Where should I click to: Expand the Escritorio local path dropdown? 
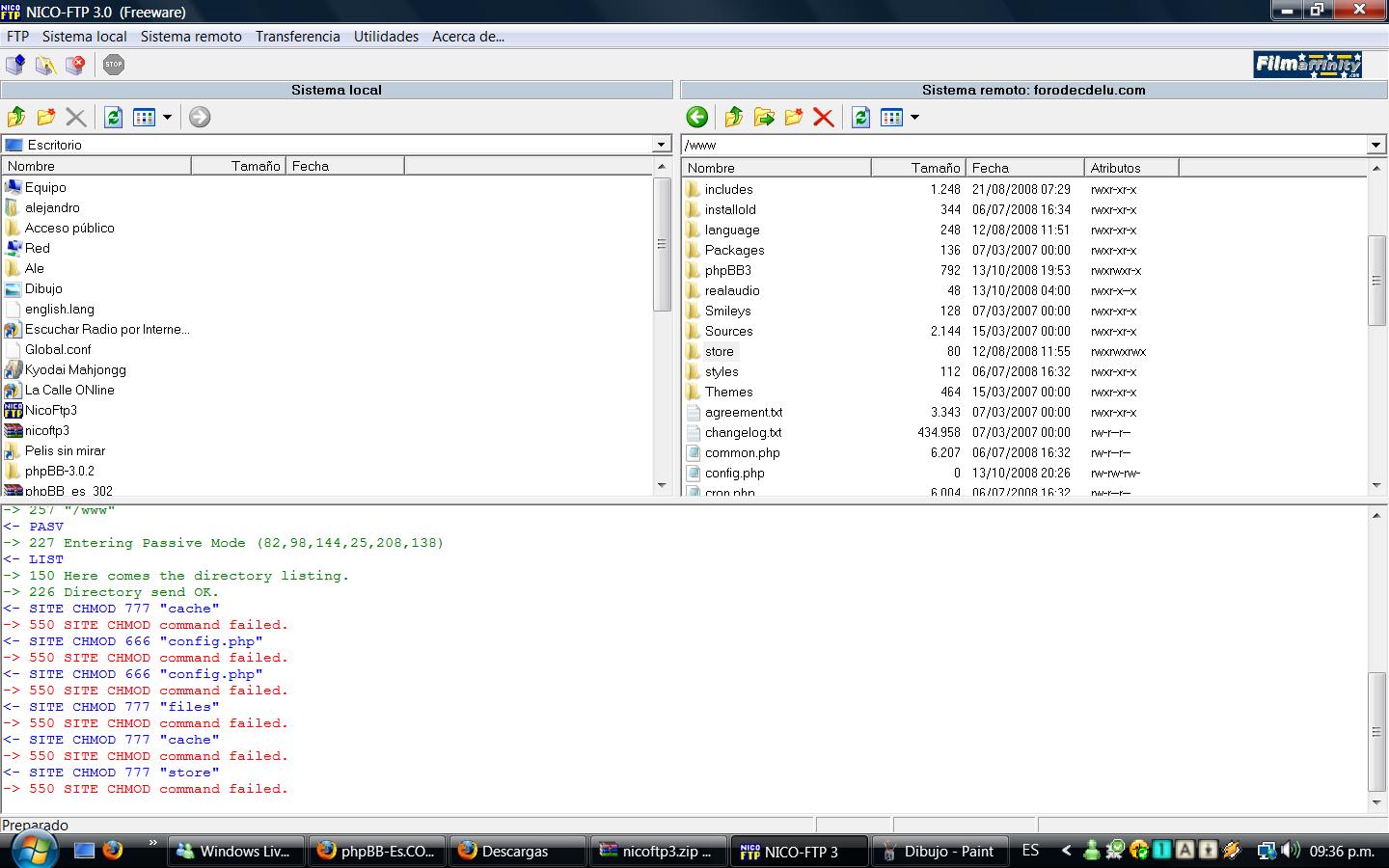click(x=661, y=145)
